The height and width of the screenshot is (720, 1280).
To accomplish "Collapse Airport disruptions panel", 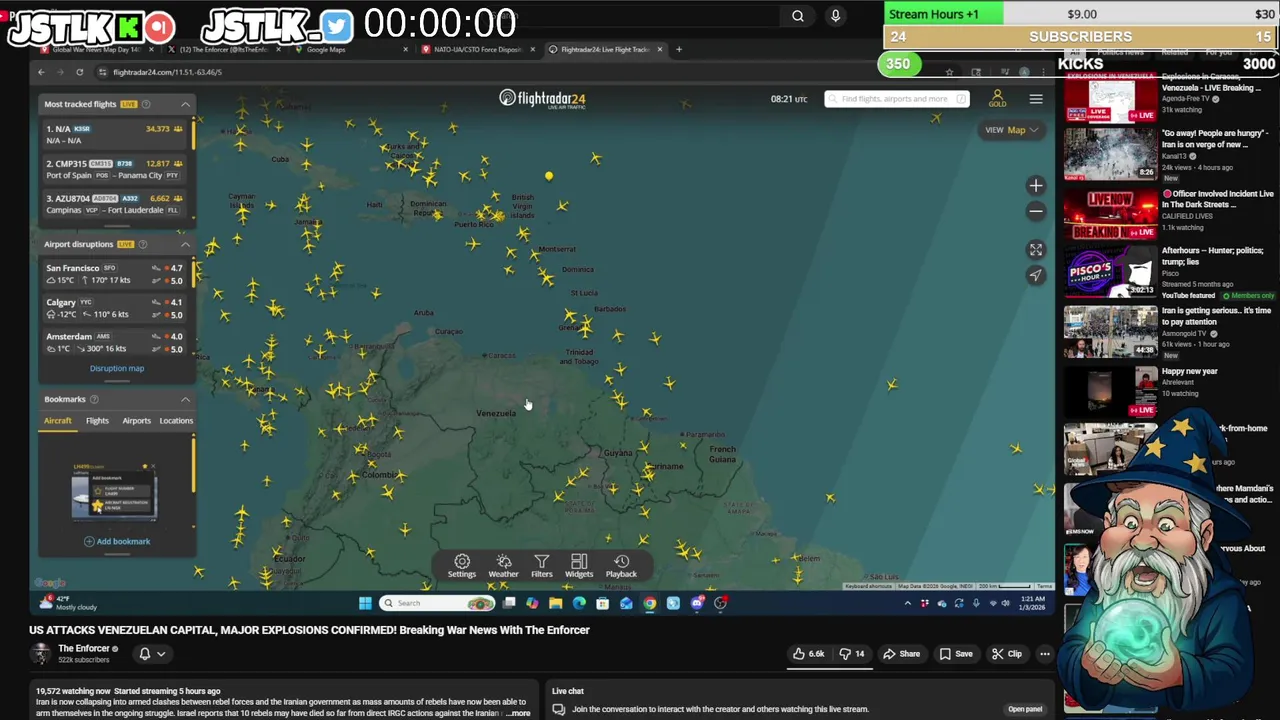I will (x=185, y=244).
